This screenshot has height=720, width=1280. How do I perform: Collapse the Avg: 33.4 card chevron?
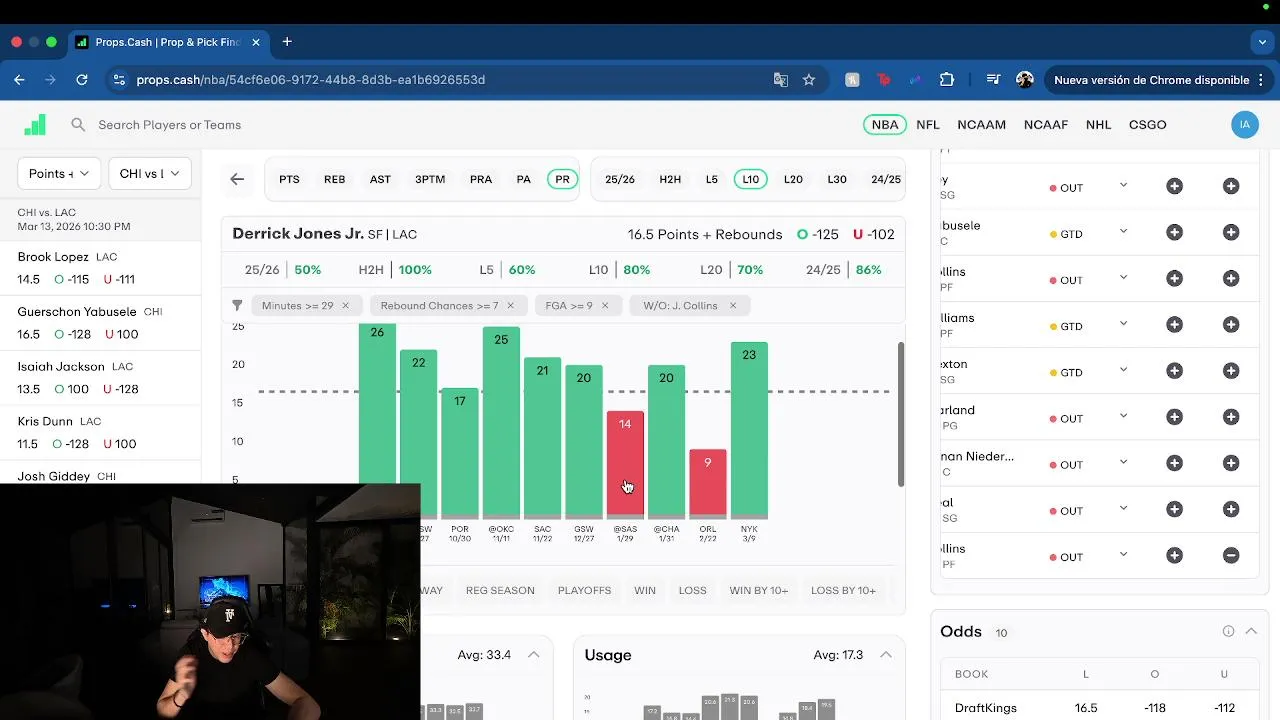coord(533,655)
